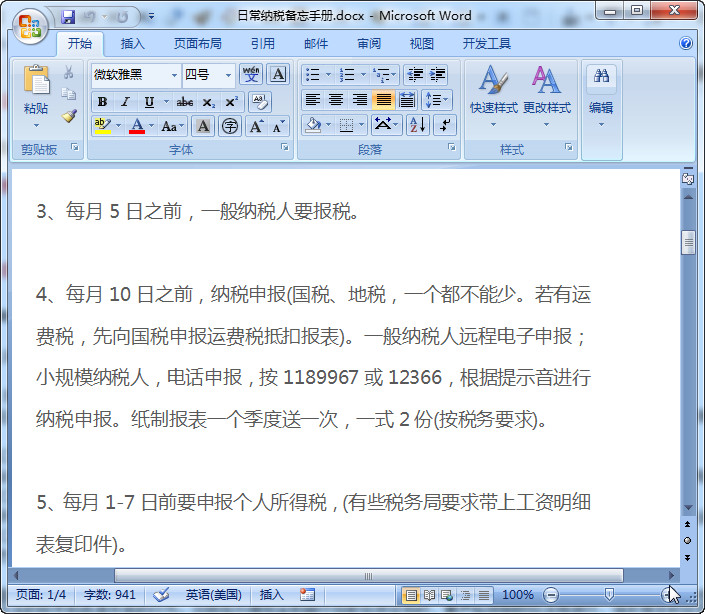This screenshot has height=614, width=705.
Task: Apply character border with boxed A icon
Action: click(x=278, y=74)
